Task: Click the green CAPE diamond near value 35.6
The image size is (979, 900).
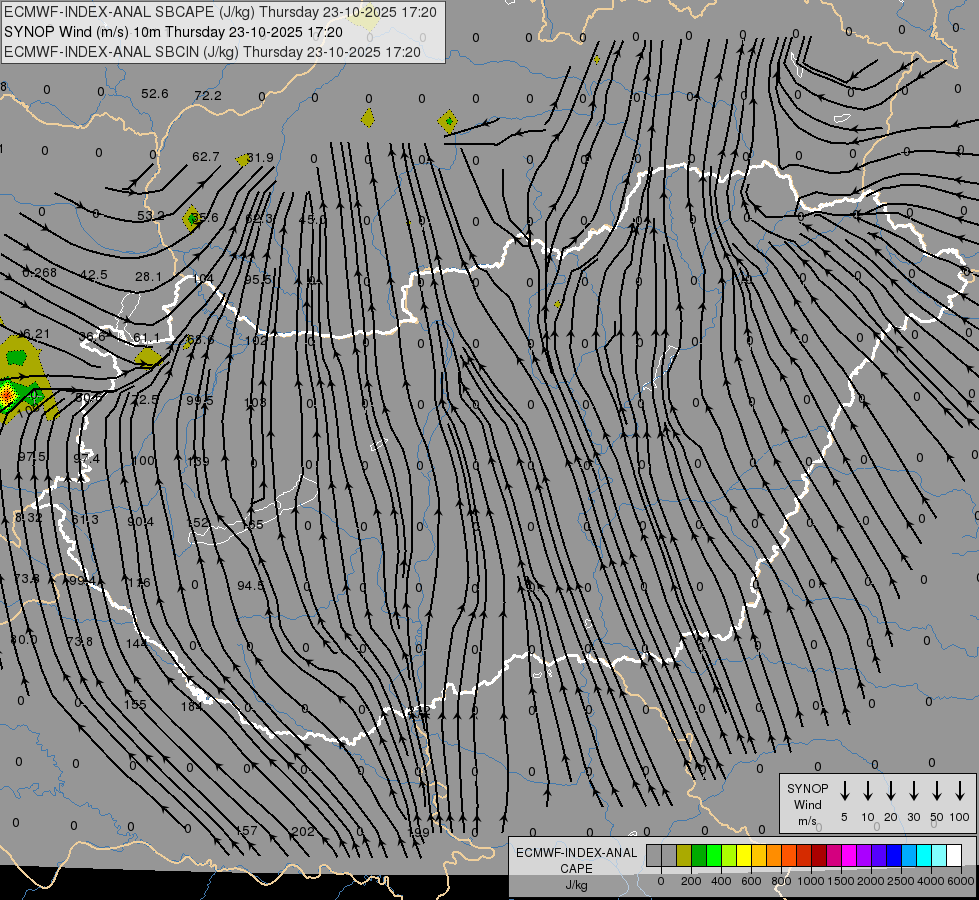Action: coord(192,218)
